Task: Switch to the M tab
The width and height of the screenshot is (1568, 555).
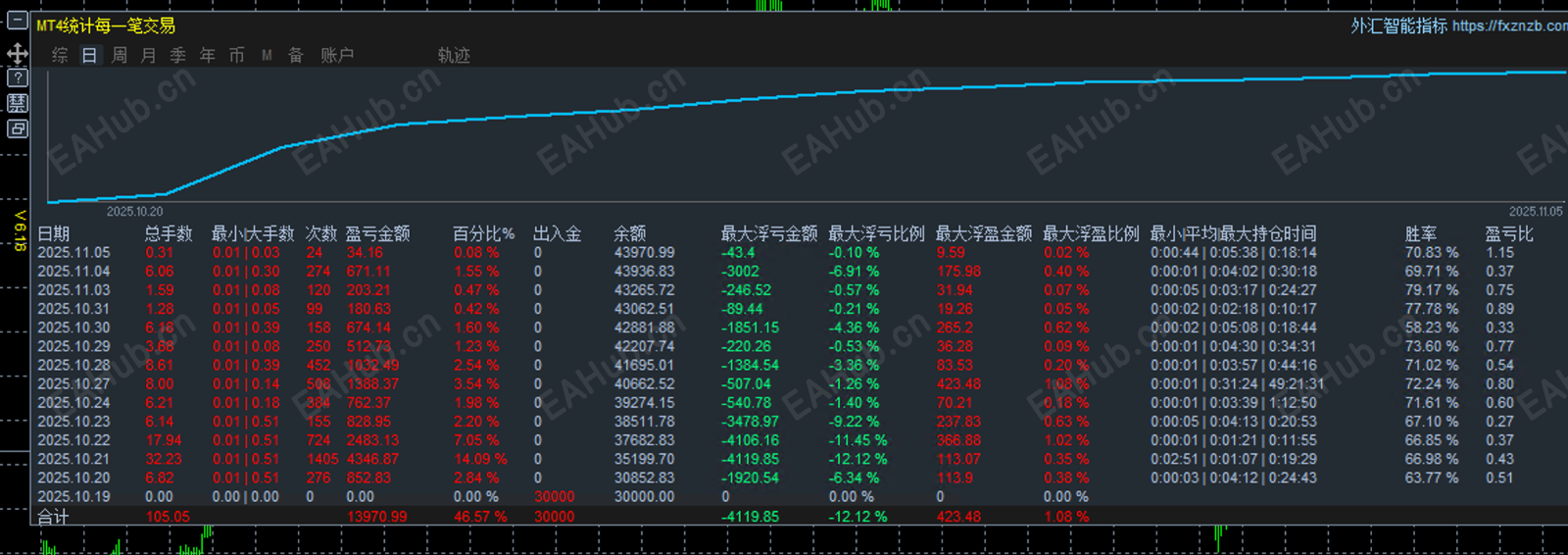Action: coord(267,55)
